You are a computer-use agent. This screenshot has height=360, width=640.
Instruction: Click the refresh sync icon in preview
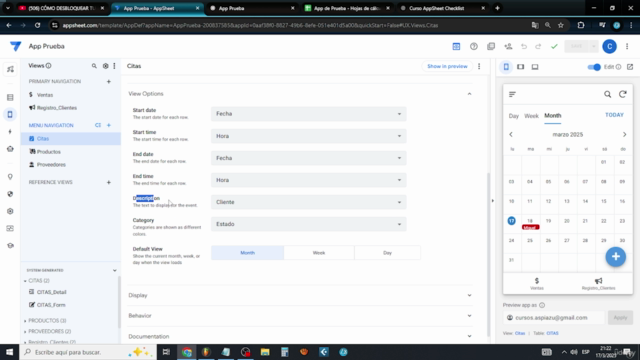[622, 94]
